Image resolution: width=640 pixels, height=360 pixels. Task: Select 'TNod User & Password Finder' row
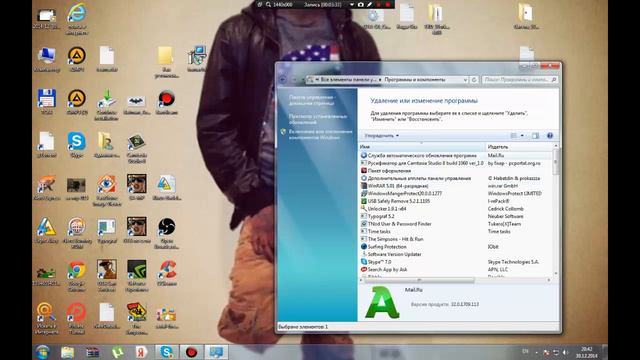(456, 224)
